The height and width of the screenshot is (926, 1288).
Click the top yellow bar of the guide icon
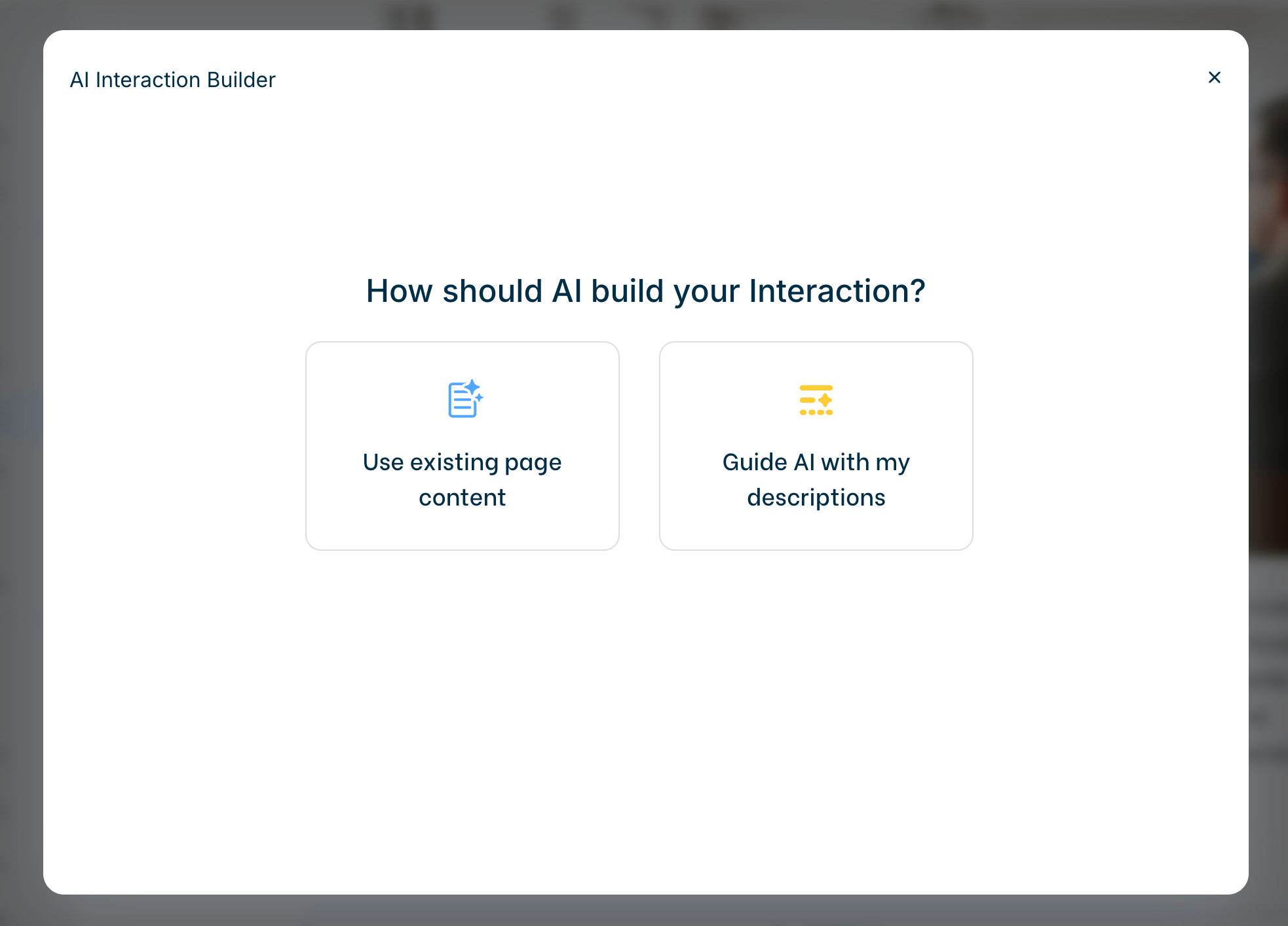coord(816,388)
